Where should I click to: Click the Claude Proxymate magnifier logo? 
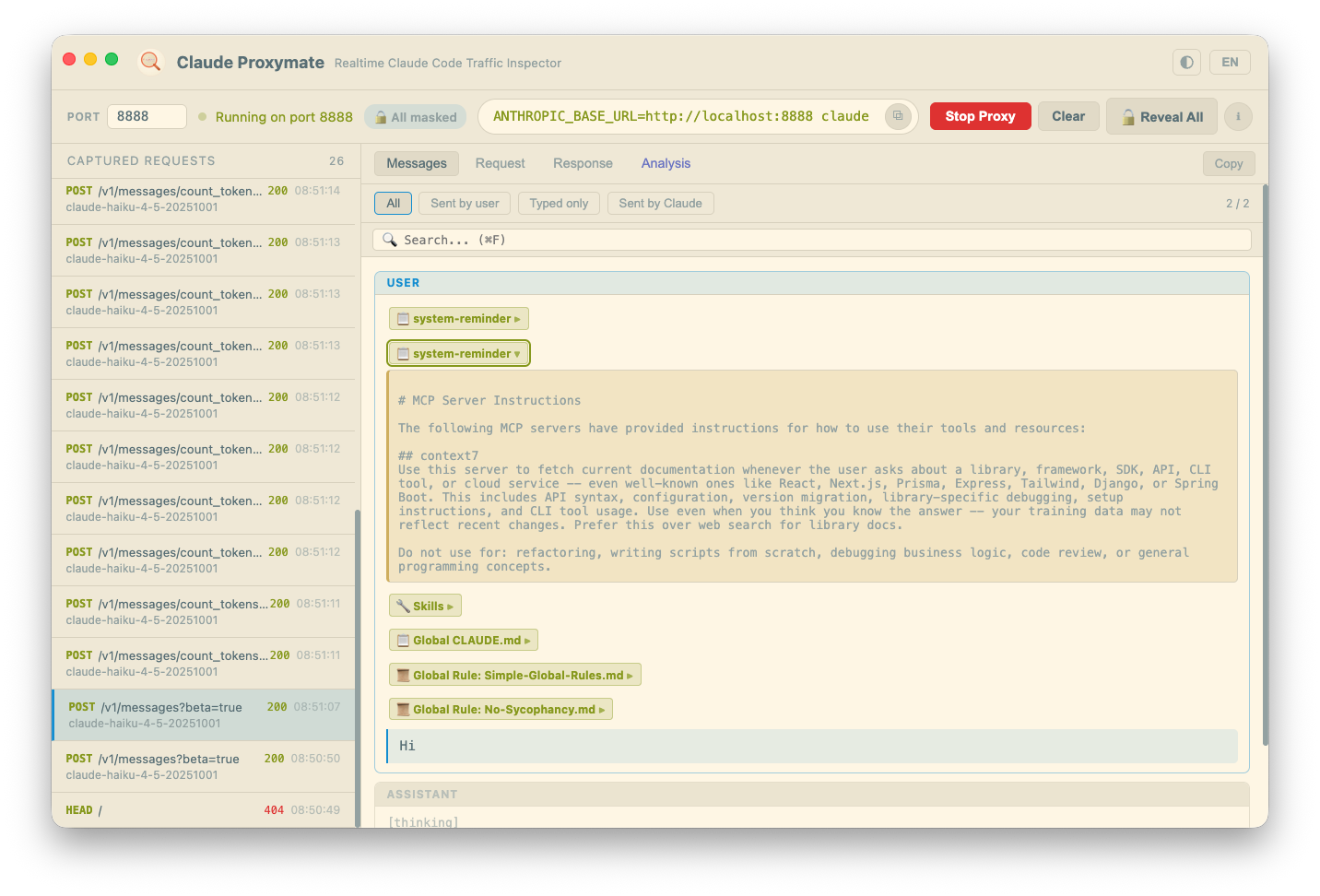(x=150, y=62)
